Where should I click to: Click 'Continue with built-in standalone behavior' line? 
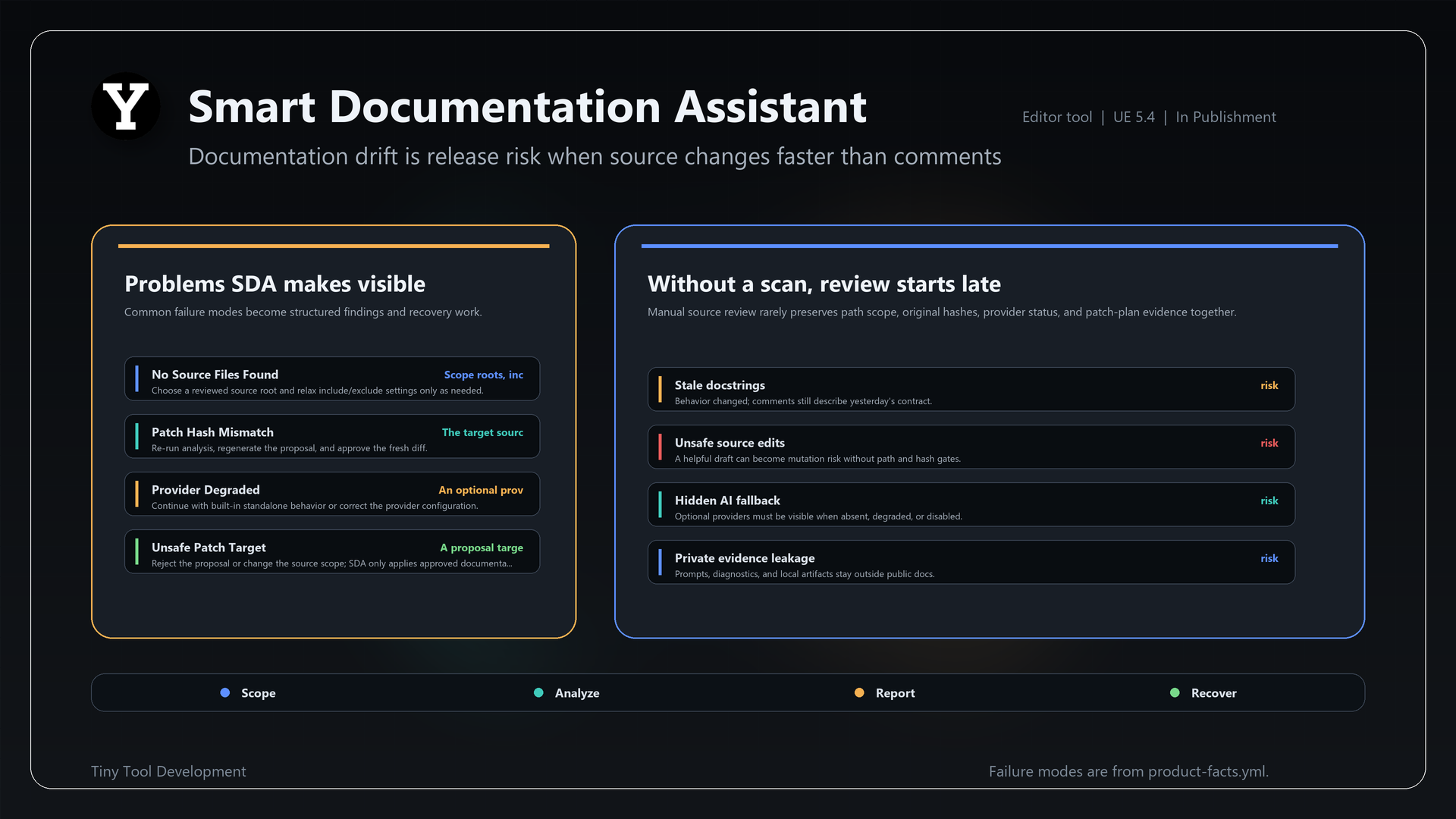[x=315, y=506]
